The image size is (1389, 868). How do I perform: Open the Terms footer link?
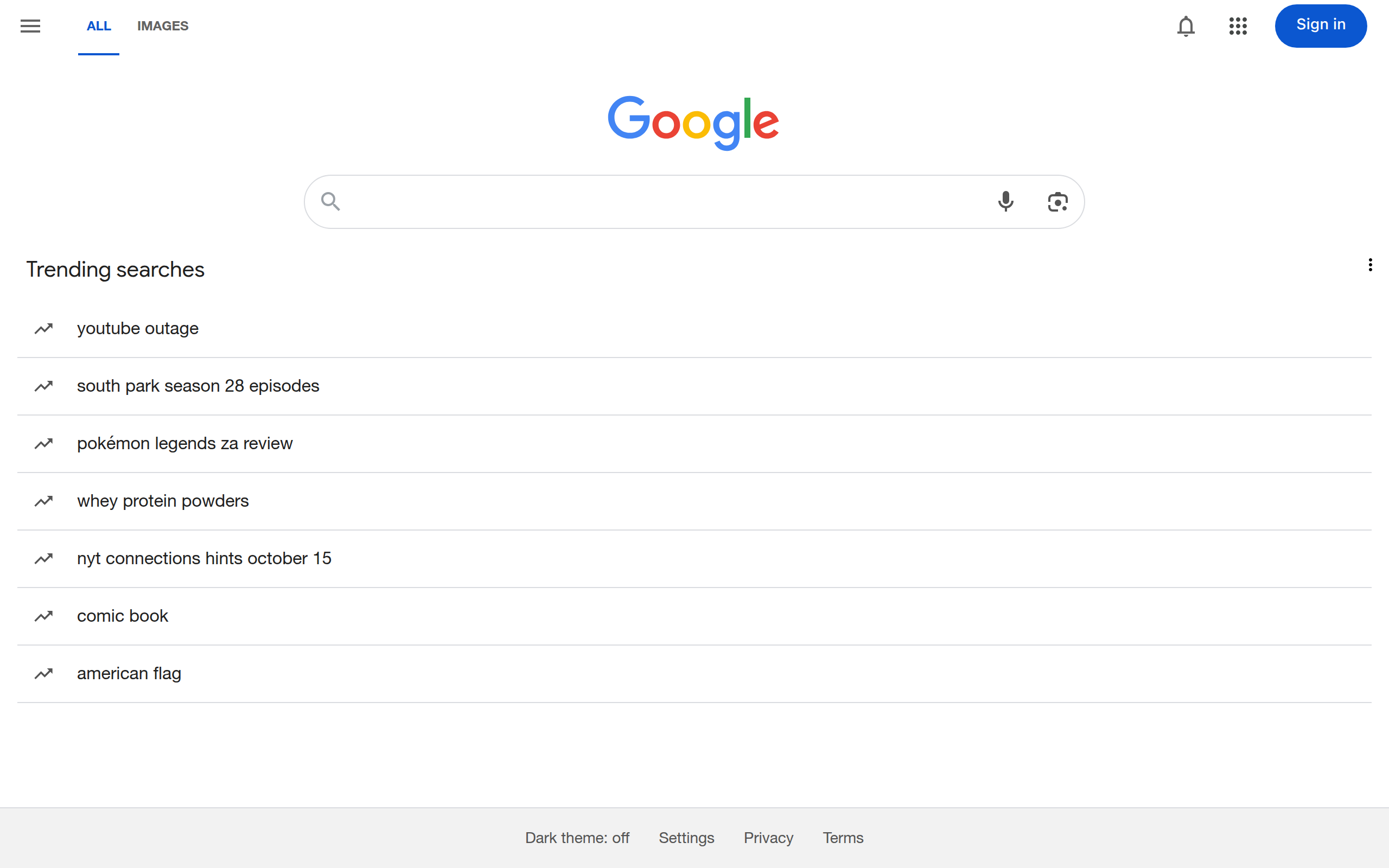click(843, 838)
